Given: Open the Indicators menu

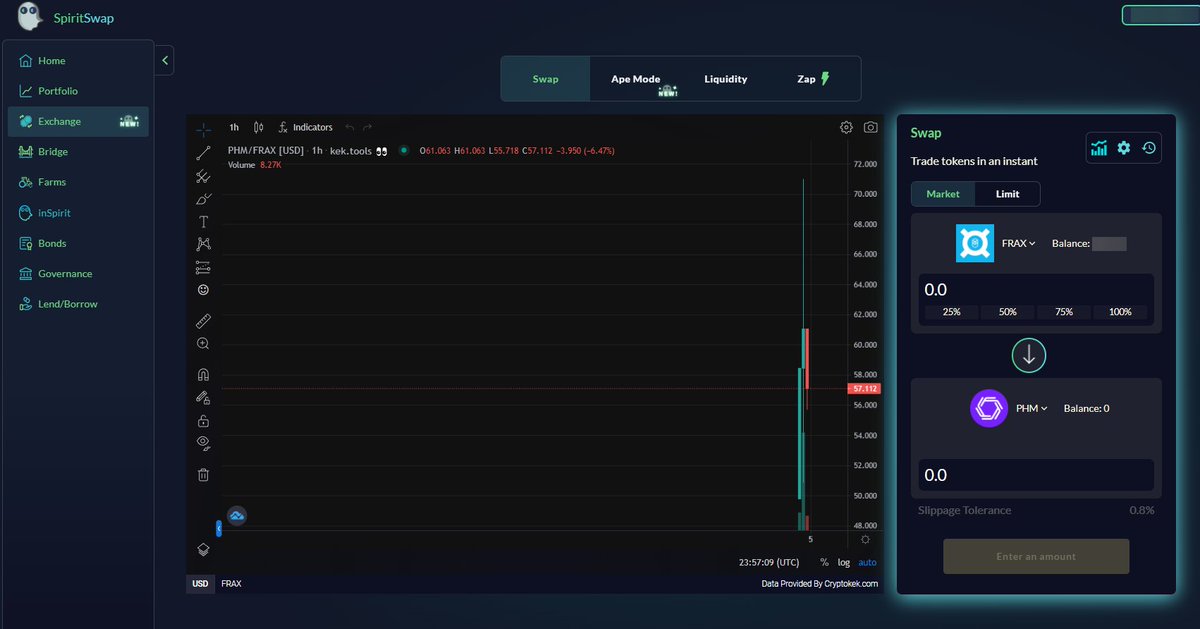Looking at the screenshot, I should 305,127.
